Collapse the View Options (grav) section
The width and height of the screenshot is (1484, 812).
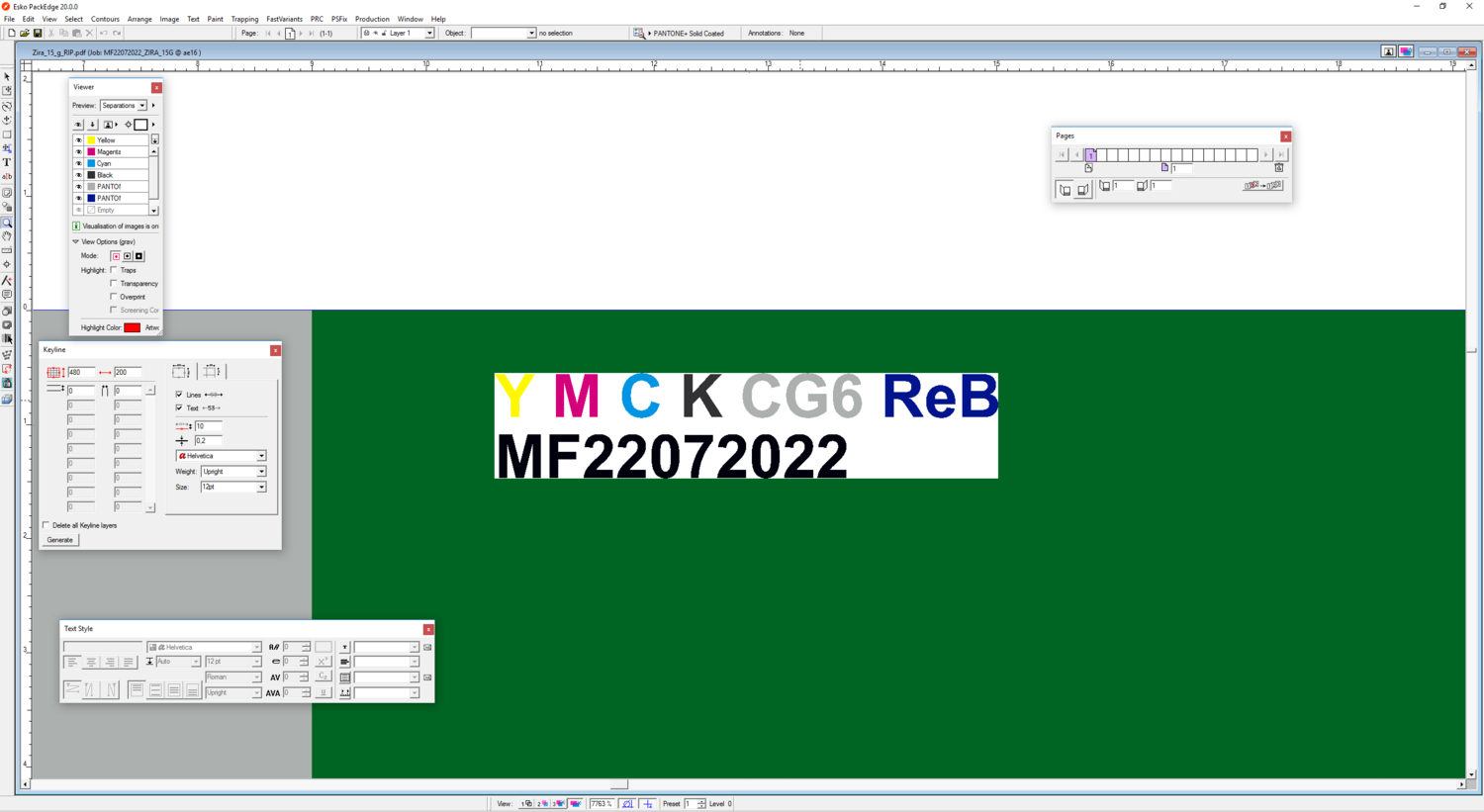(x=74, y=241)
